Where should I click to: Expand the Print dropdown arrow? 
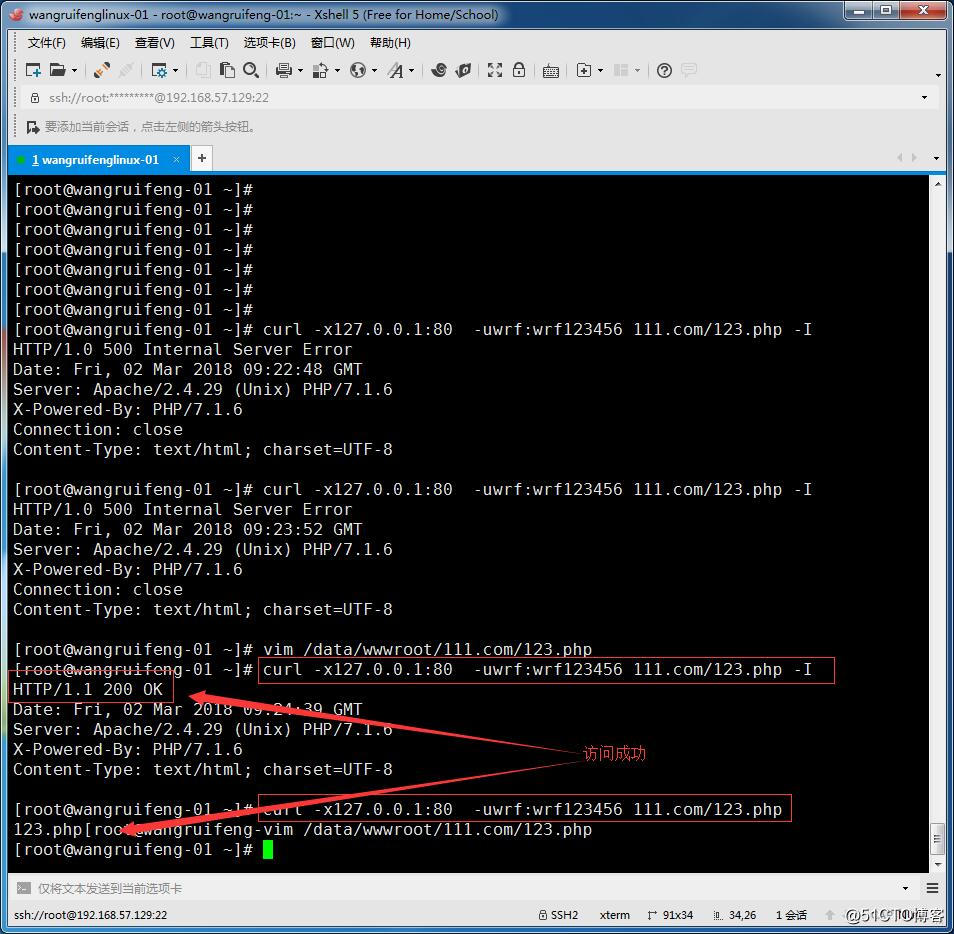[x=301, y=71]
